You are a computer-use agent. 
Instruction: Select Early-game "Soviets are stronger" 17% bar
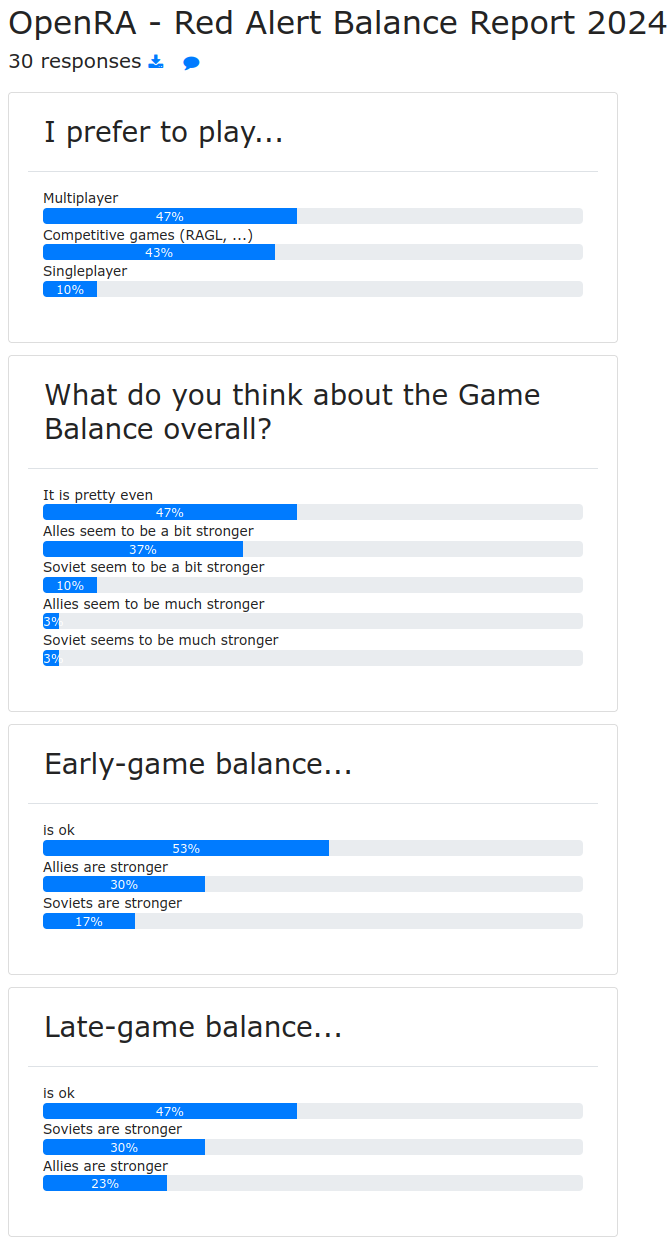click(x=89, y=921)
